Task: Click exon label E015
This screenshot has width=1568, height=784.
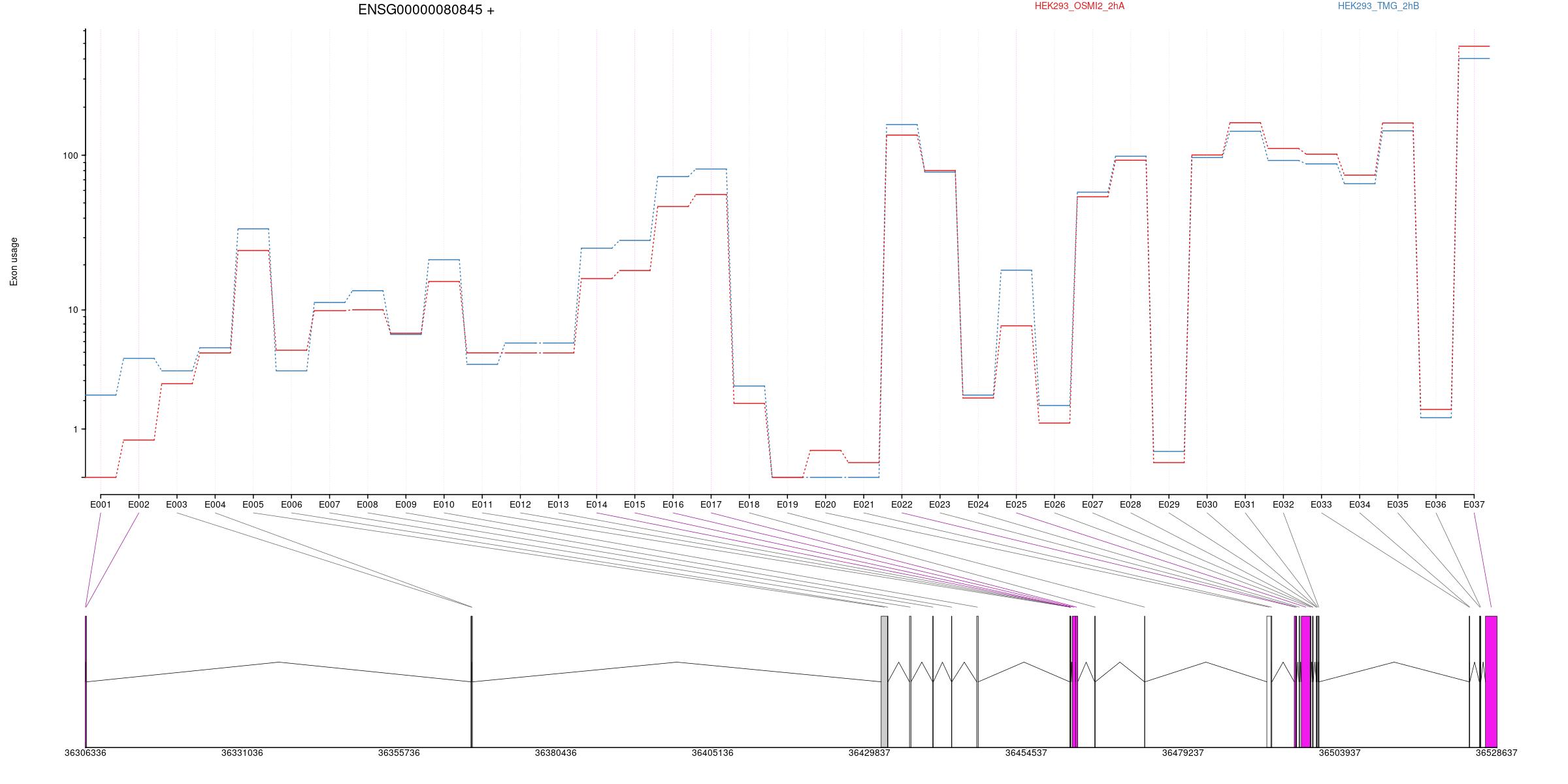Action: coord(634,504)
